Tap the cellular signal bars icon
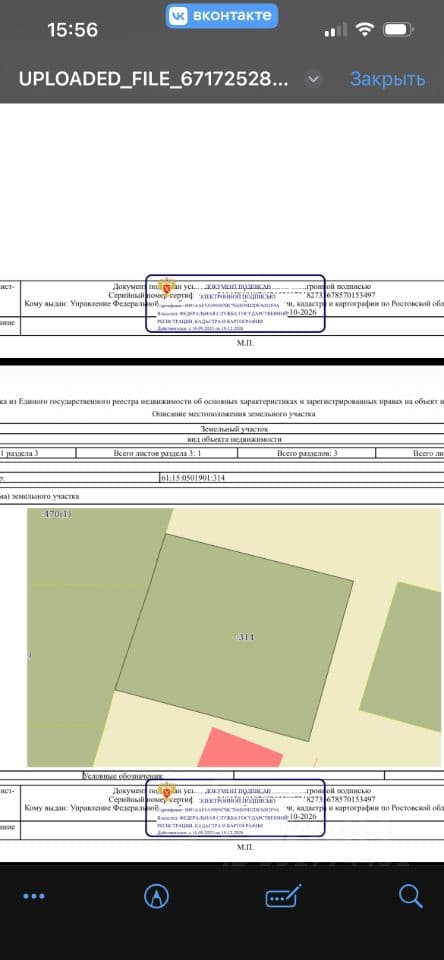This screenshot has height=960, width=444. [x=336, y=29]
